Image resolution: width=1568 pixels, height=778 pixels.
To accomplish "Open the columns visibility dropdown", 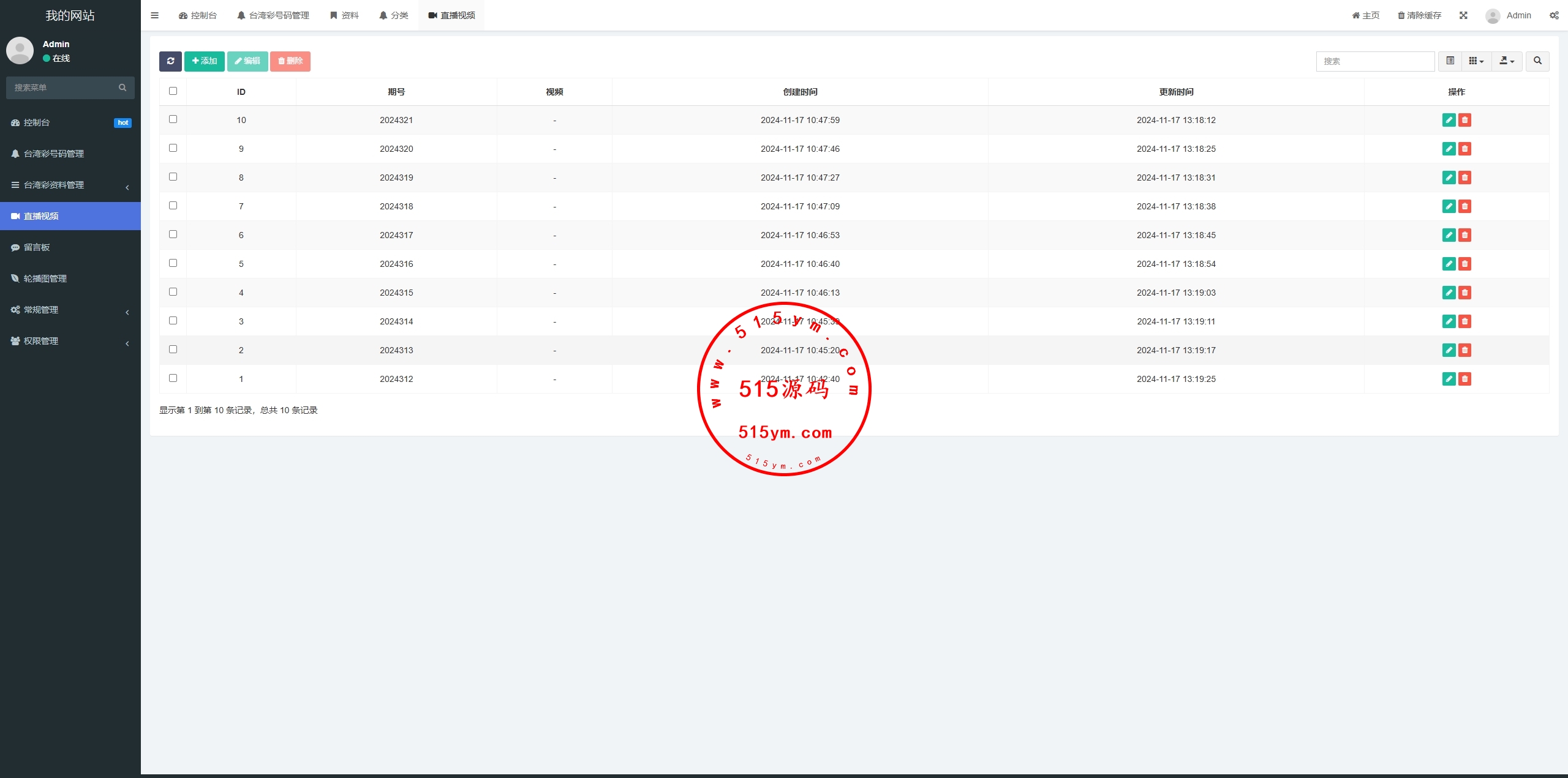I will click(x=1476, y=61).
